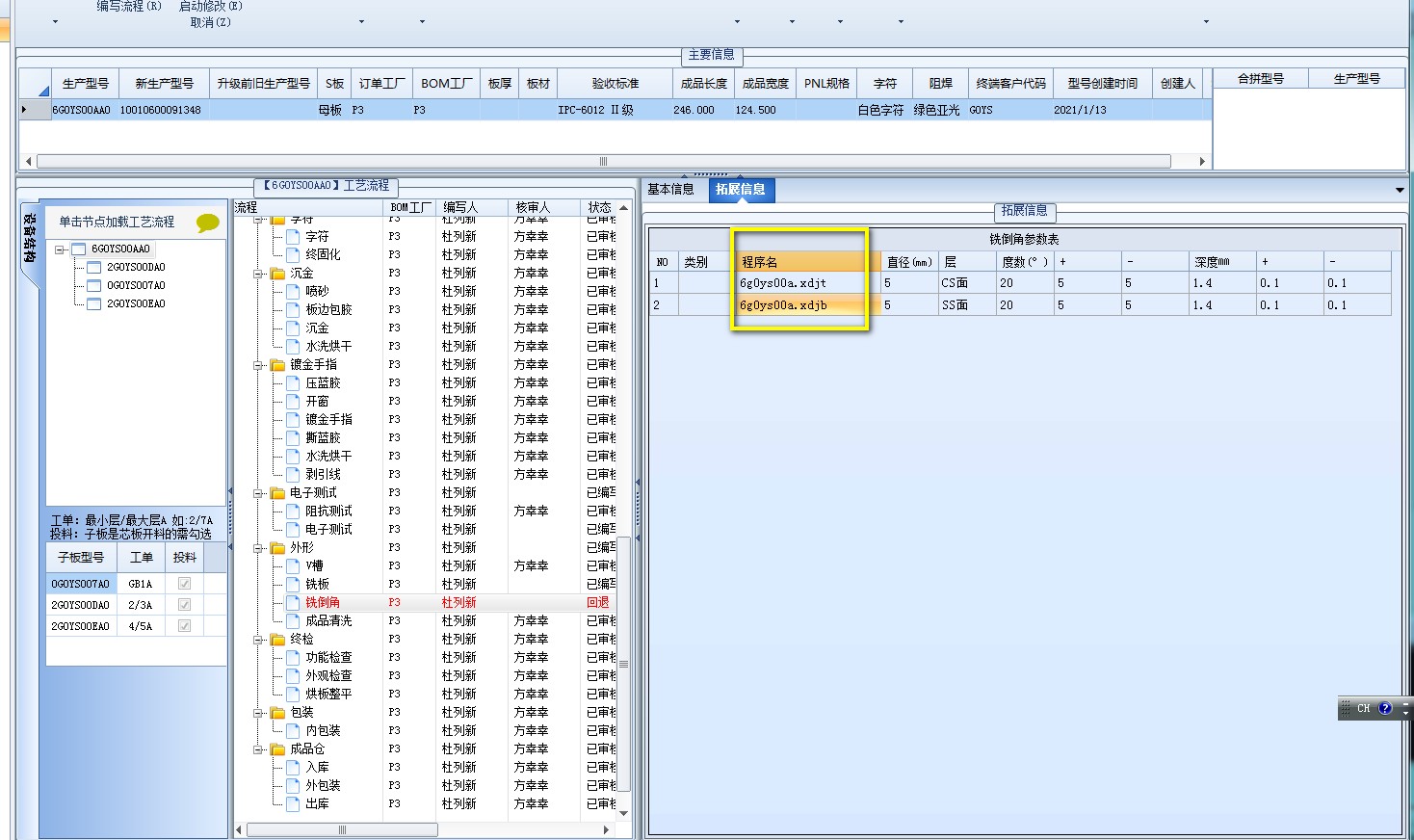Select the 剥引线 process row

424,475
